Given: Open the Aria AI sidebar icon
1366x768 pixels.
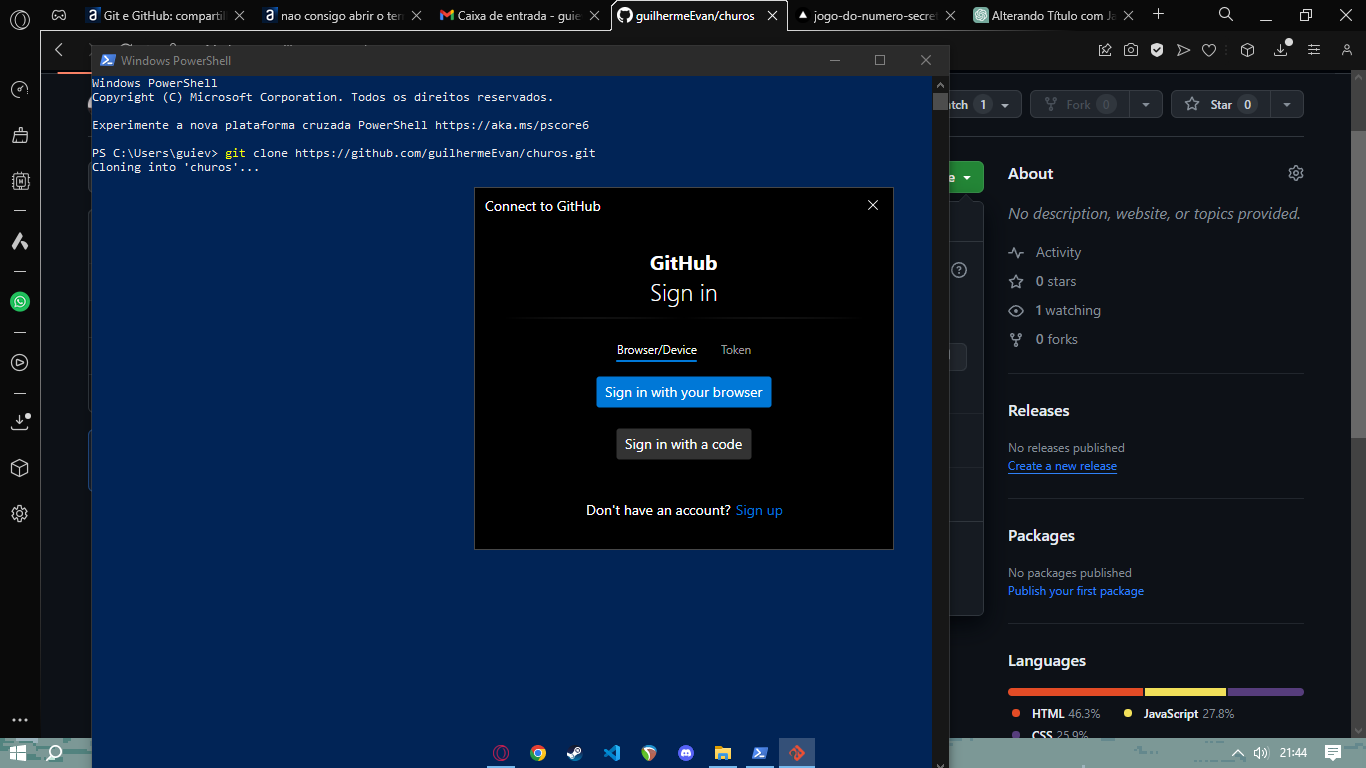Looking at the screenshot, I should [x=19, y=241].
